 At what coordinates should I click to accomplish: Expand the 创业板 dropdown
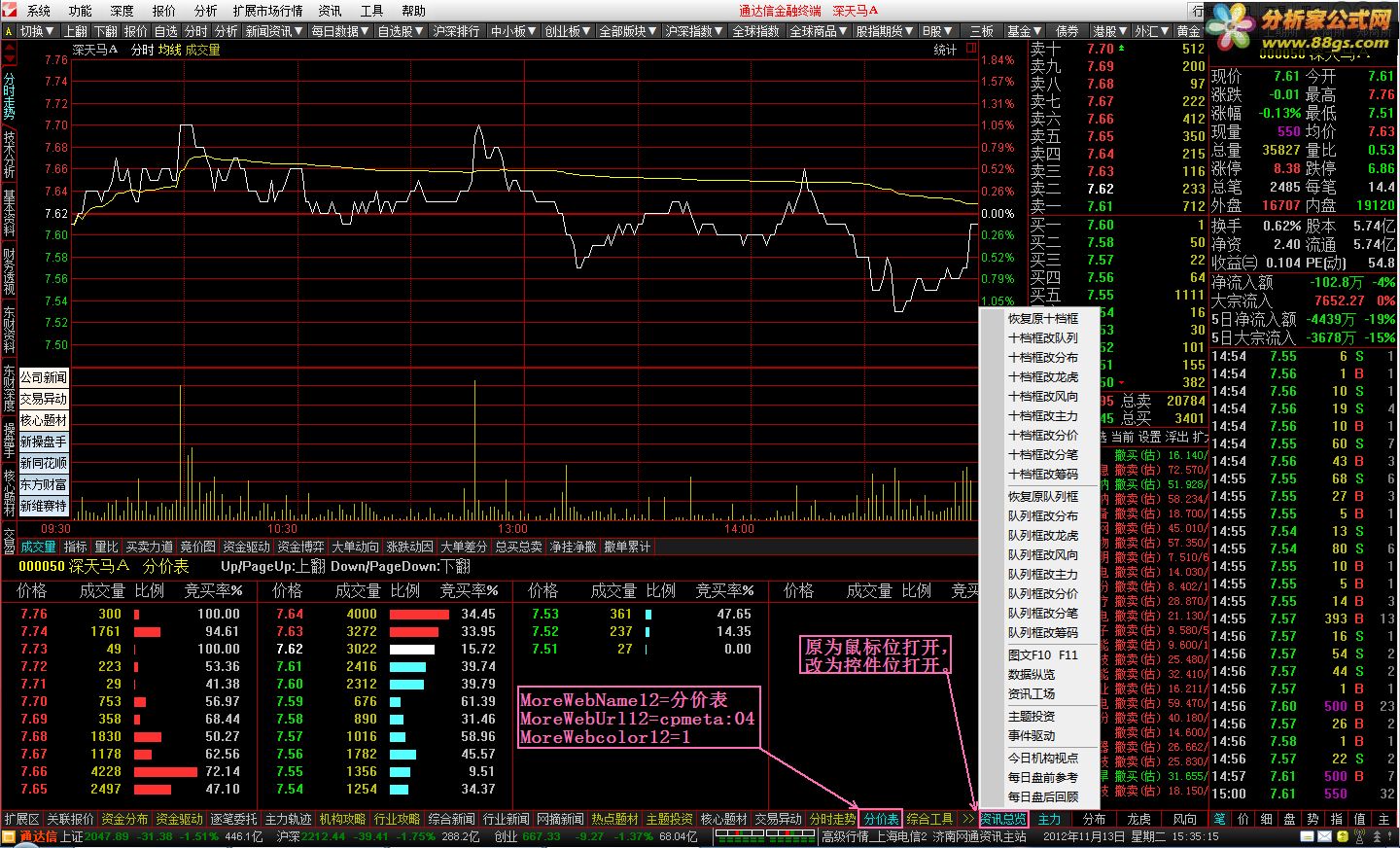coord(568,31)
